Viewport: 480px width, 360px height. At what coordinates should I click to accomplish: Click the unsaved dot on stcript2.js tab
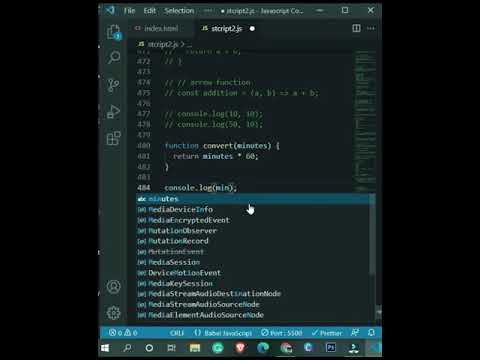pyautogui.click(x=252, y=29)
